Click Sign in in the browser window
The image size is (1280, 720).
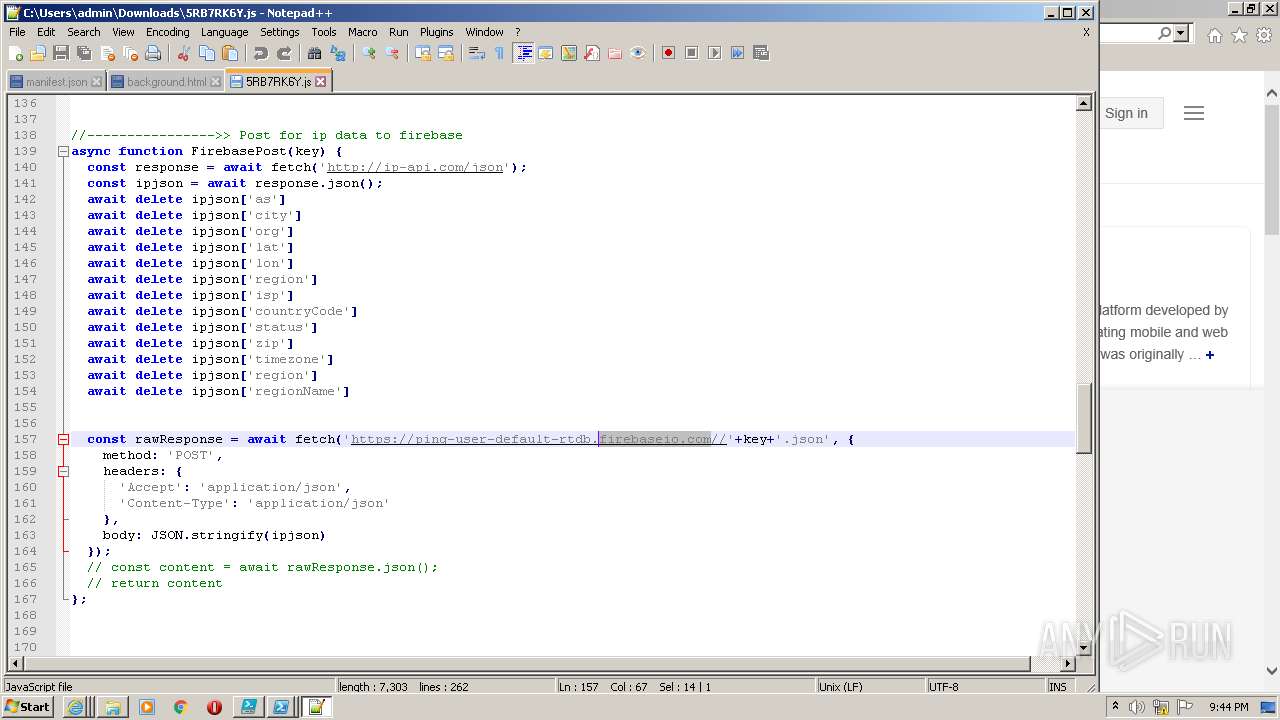1126,113
